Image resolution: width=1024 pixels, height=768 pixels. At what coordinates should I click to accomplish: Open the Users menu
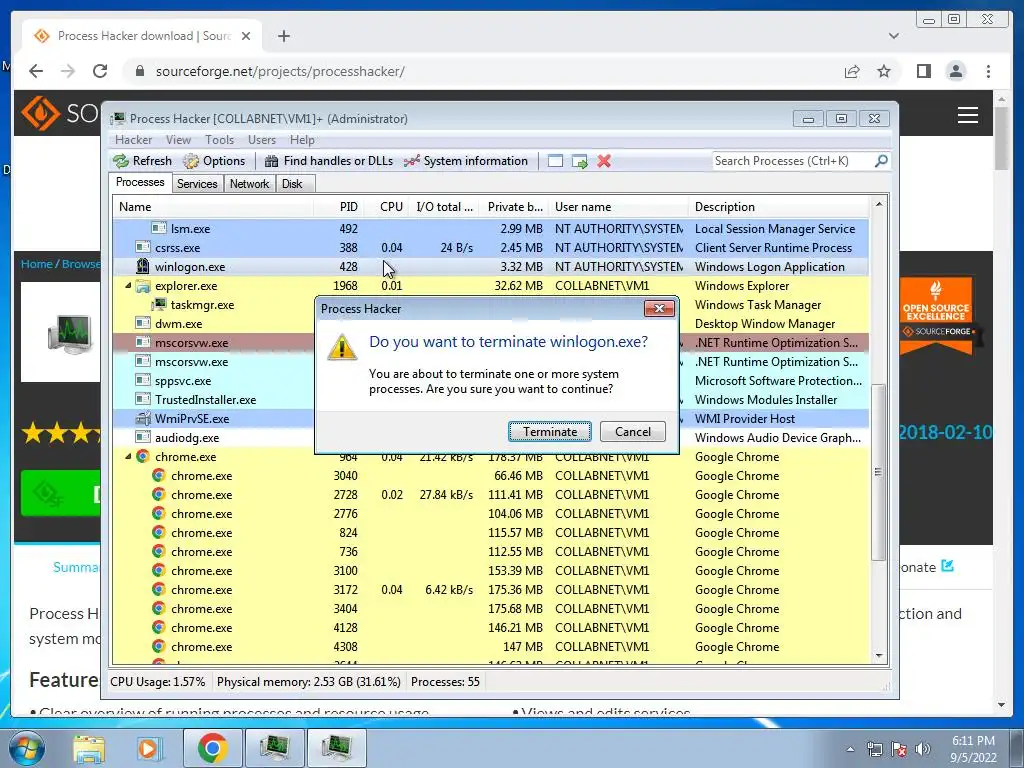tap(262, 140)
